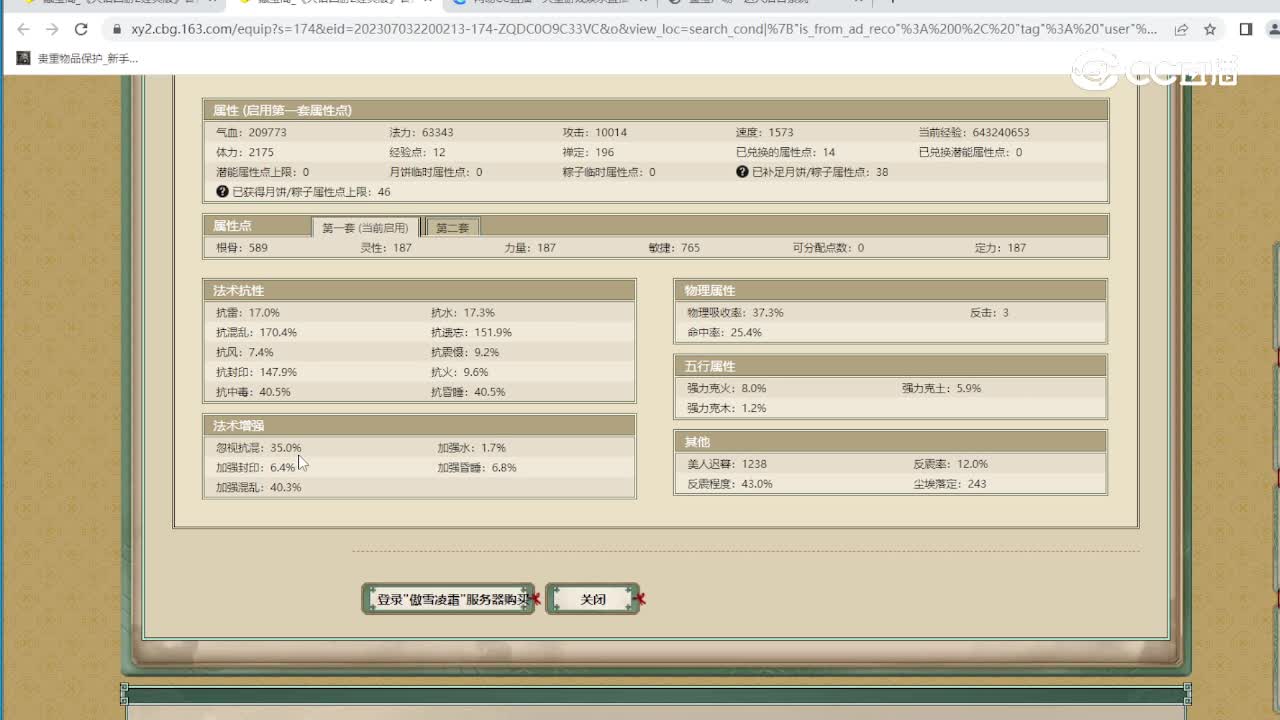Click help icon beside 已获得月饼/粽子属性点上限
Screen dimensions: 1280x720
222,191
